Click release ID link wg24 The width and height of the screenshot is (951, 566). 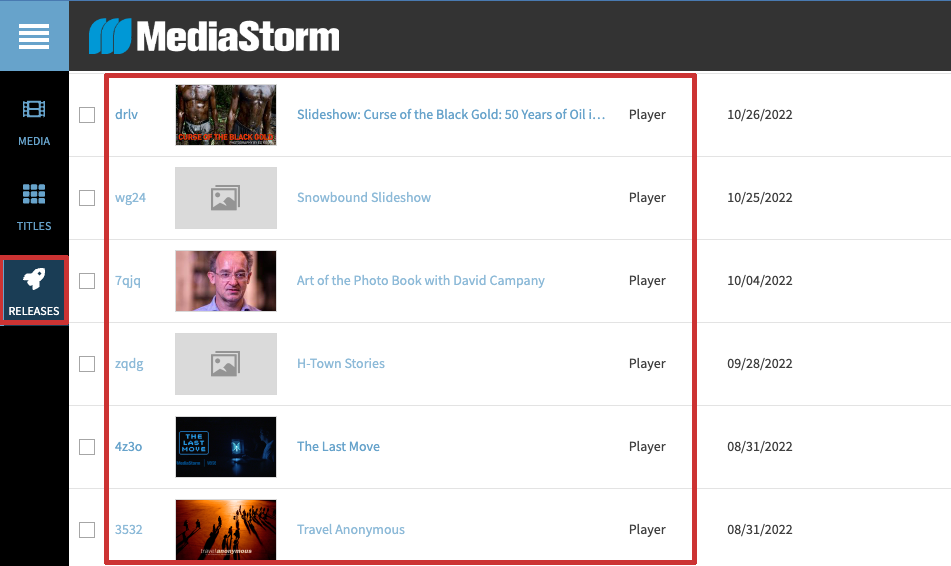[x=130, y=198]
